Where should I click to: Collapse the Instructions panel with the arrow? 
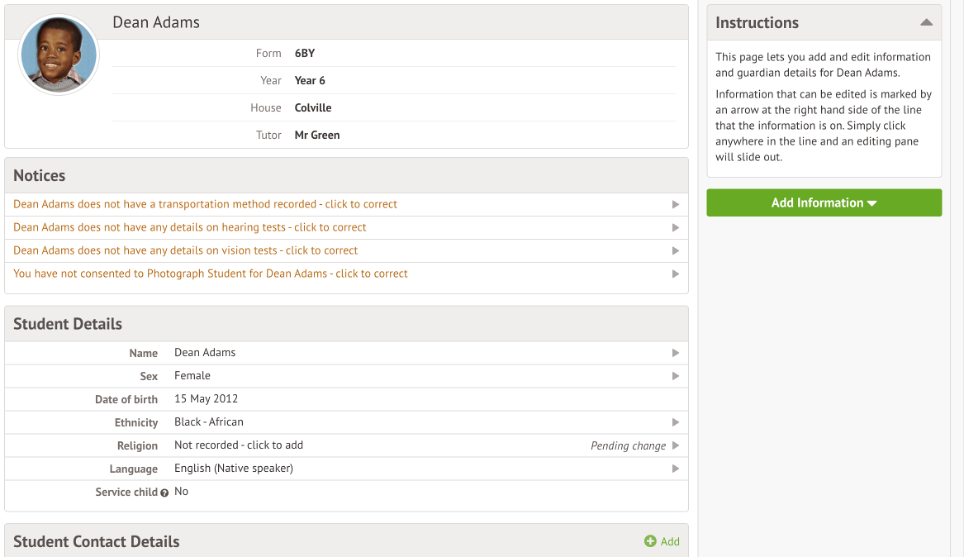[926, 22]
